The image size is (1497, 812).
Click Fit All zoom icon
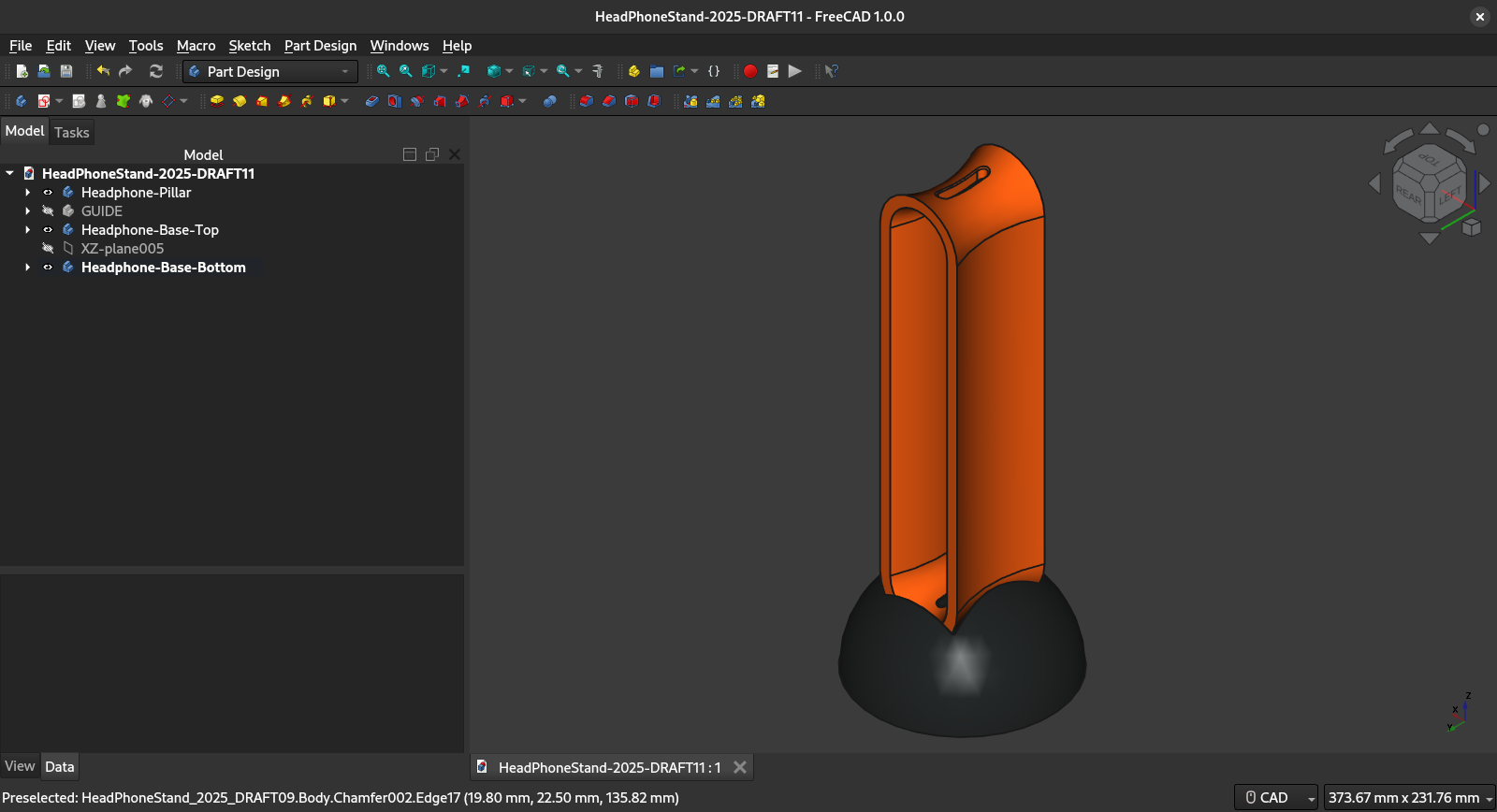coord(383,71)
